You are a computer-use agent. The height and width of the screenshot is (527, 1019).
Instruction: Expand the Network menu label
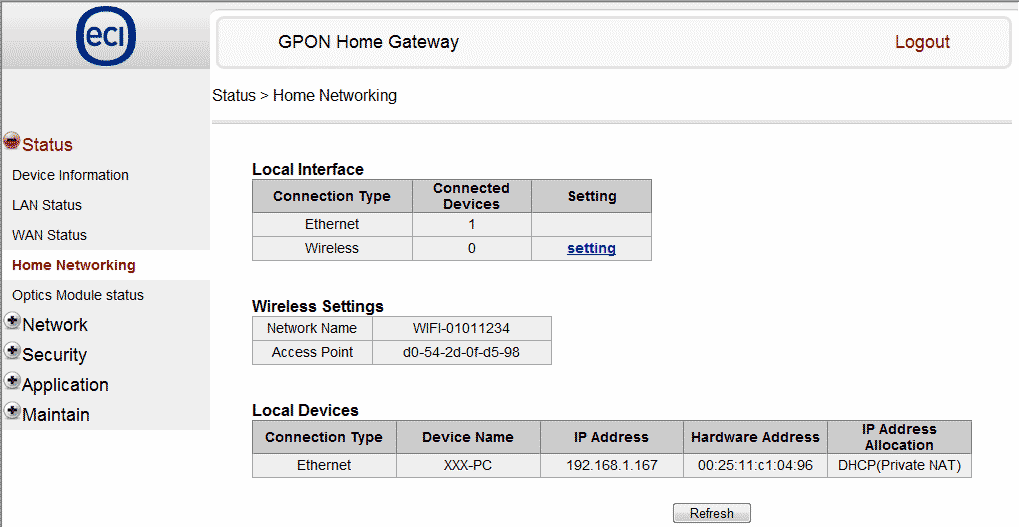[x=55, y=325]
